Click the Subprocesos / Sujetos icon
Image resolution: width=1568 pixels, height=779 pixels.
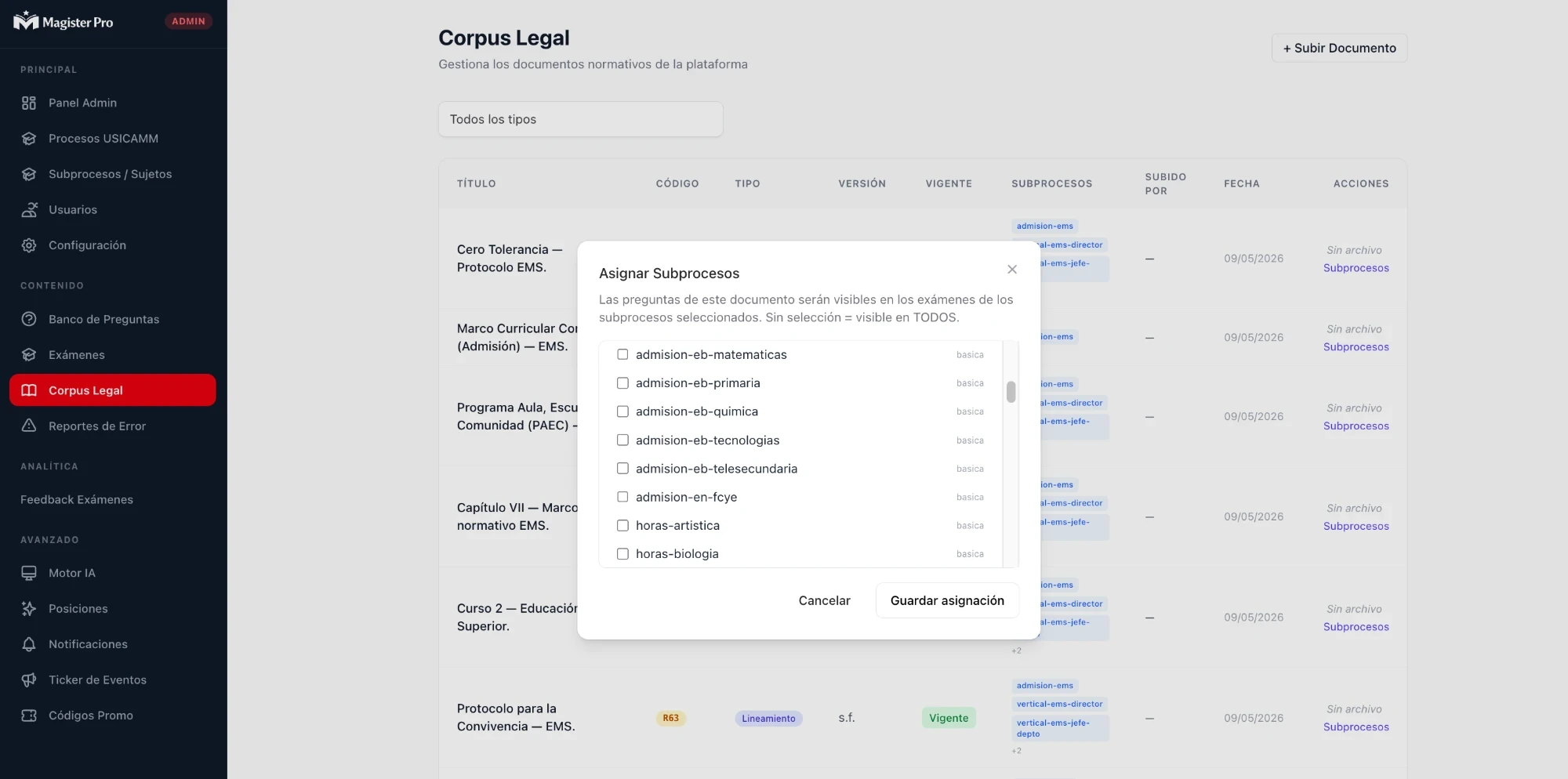coord(29,174)
